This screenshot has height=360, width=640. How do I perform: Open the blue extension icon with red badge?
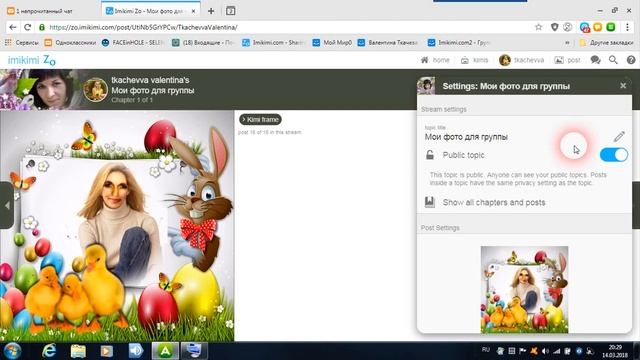tap(584, 27)
